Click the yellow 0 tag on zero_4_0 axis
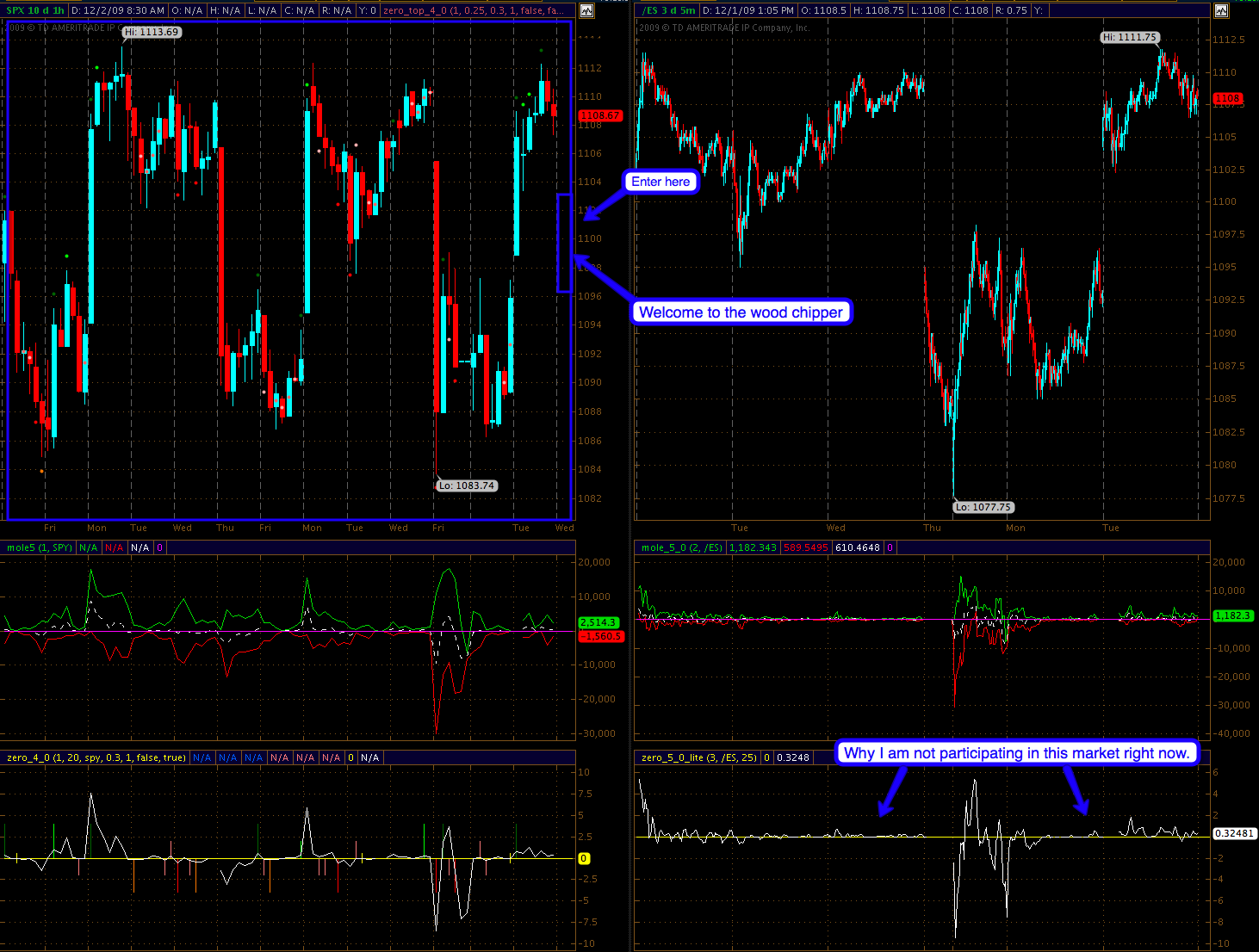 [x=584, y=858]
